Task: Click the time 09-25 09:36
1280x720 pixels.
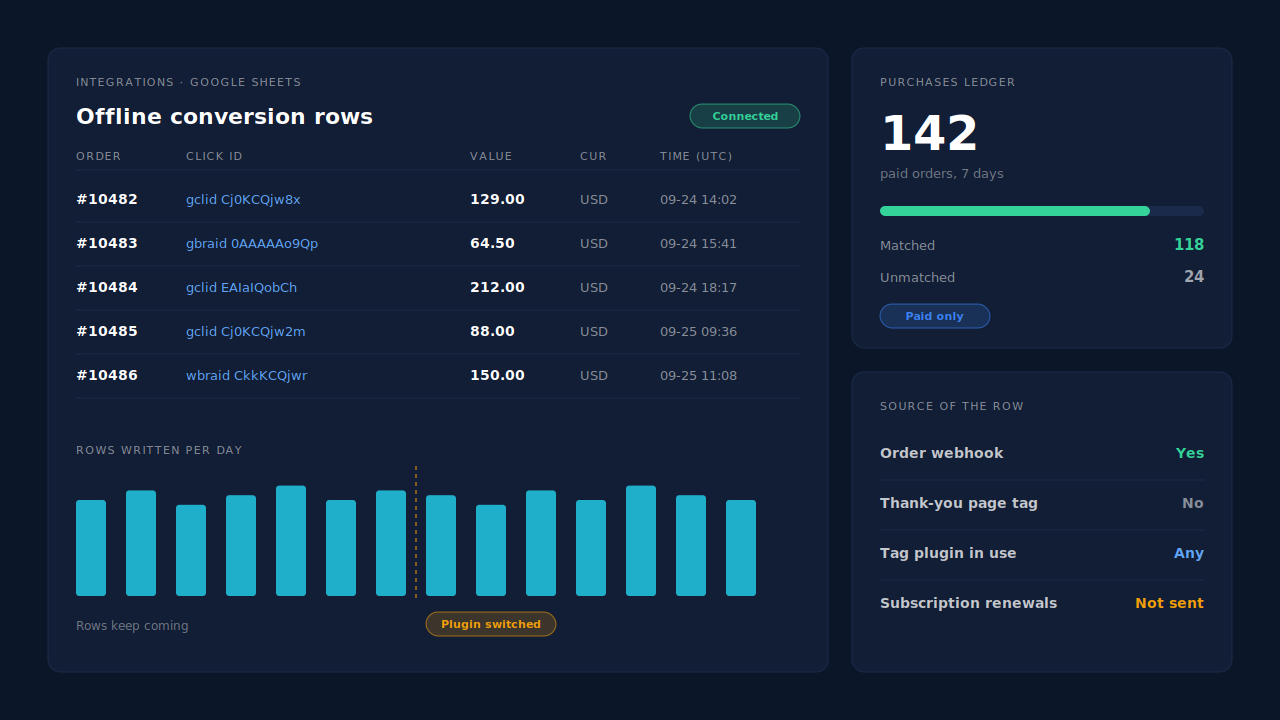Action: tap(698, 332)
